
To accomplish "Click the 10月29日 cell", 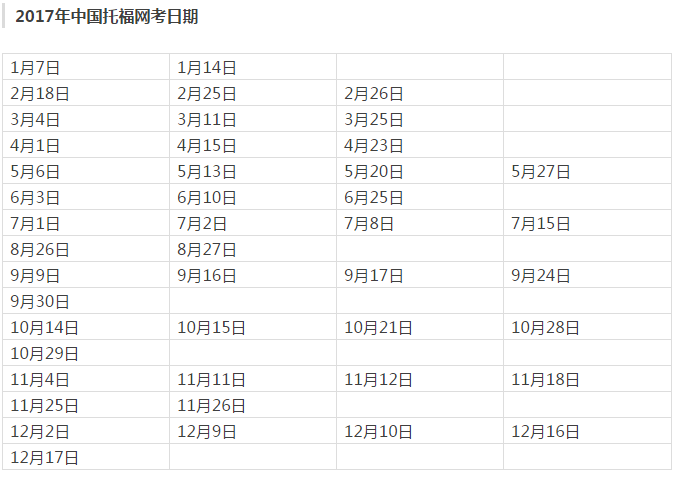I will point(86,353).
